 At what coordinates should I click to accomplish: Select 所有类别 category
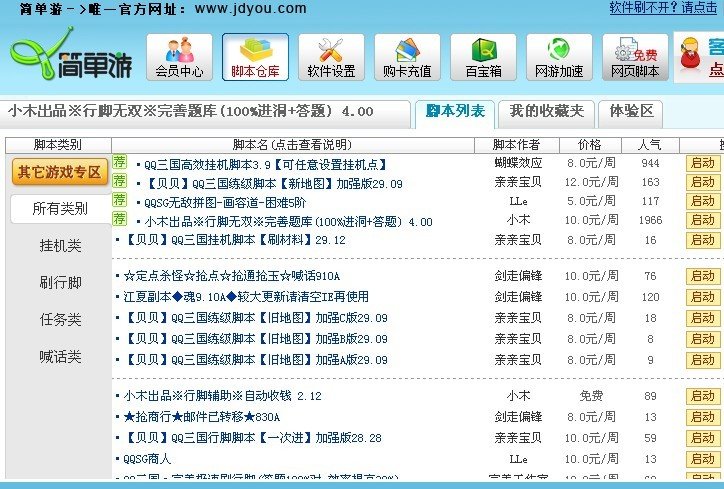[x=60, y=209]
